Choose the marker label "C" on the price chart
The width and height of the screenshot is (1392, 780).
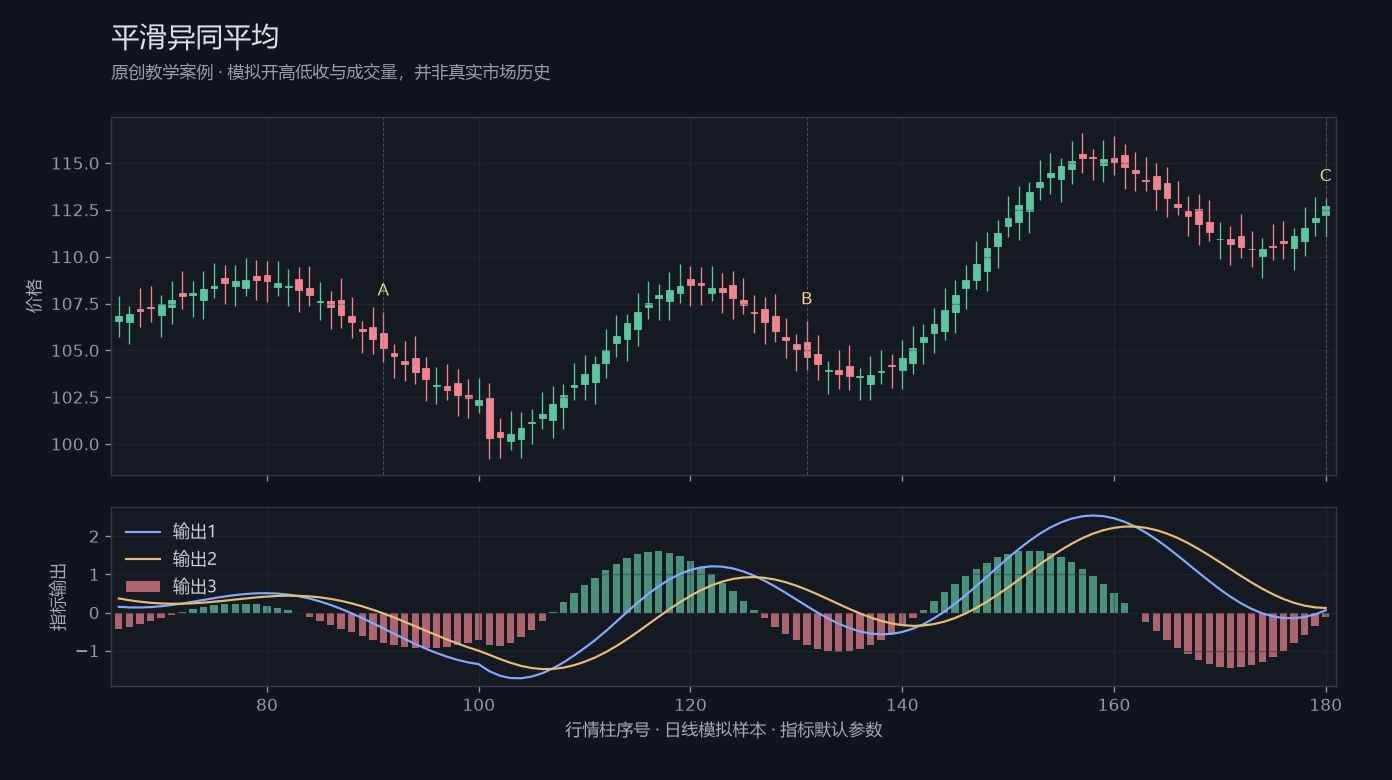1326,176
